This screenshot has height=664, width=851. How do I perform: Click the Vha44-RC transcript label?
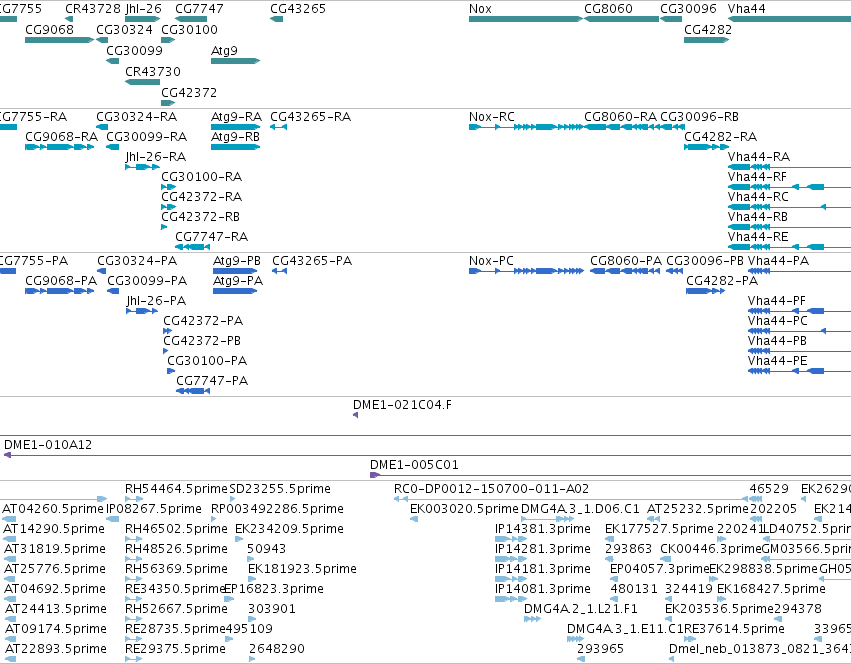click(758, 197)
